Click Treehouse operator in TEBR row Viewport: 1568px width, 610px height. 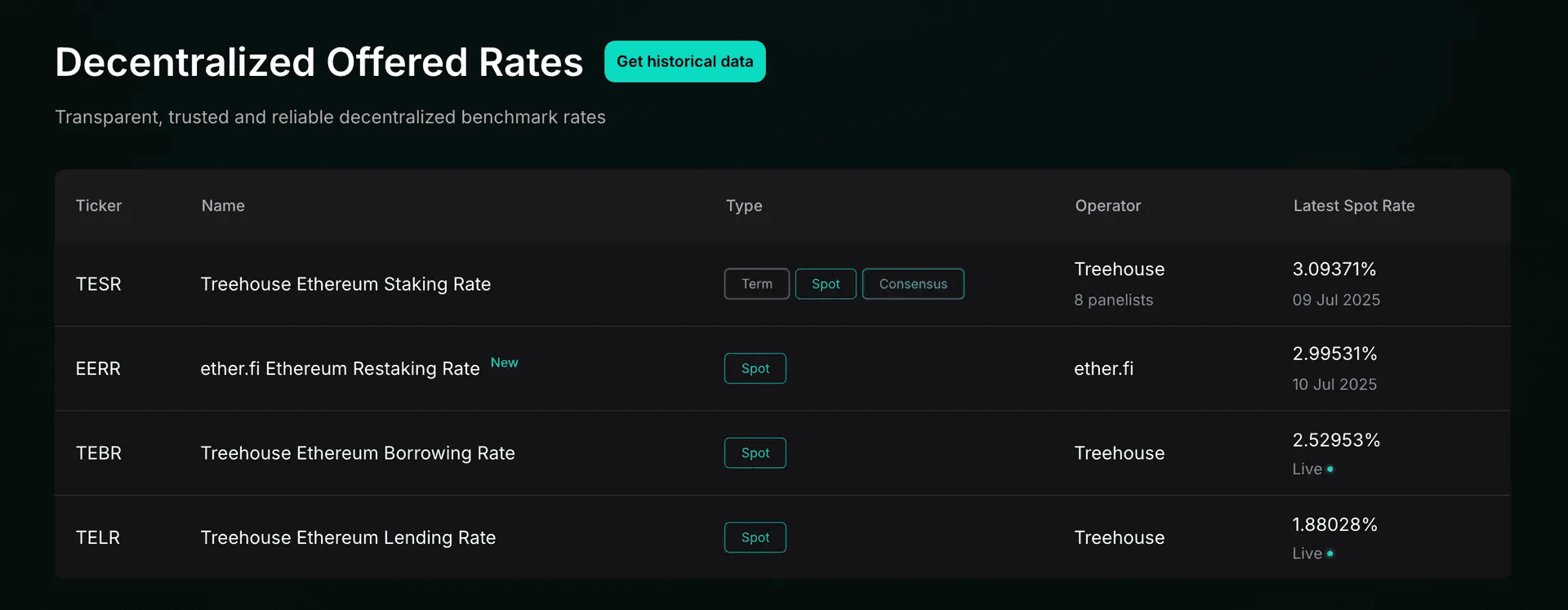point(1119,453)
